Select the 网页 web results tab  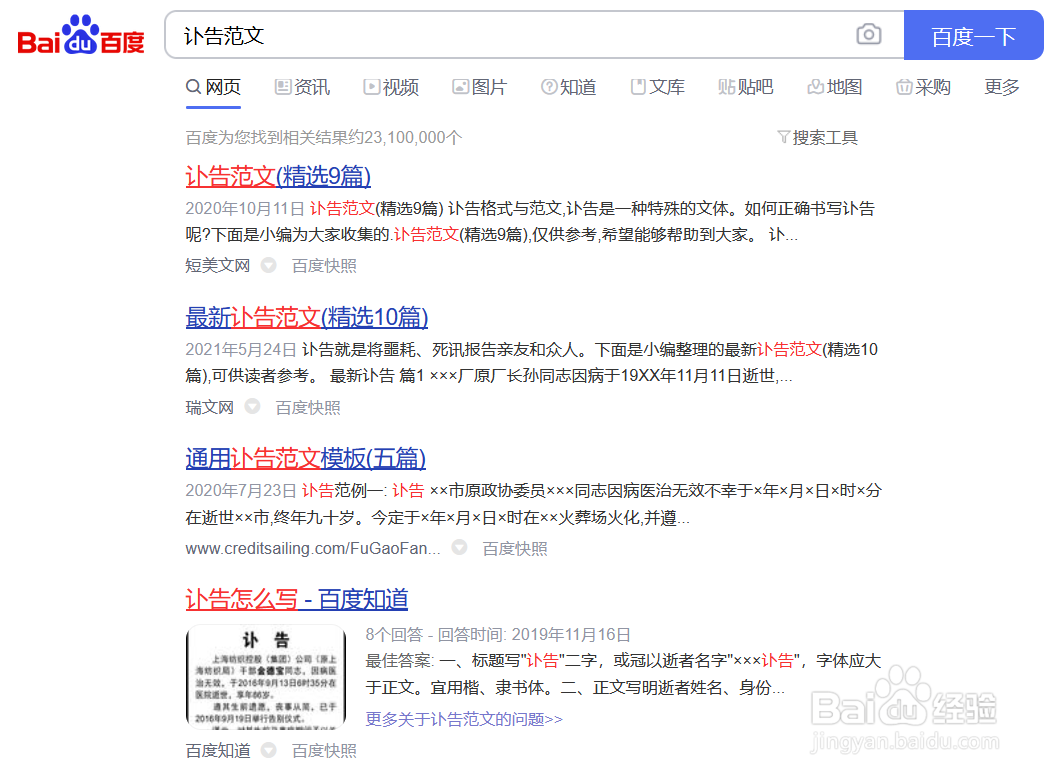pos(213,87)
